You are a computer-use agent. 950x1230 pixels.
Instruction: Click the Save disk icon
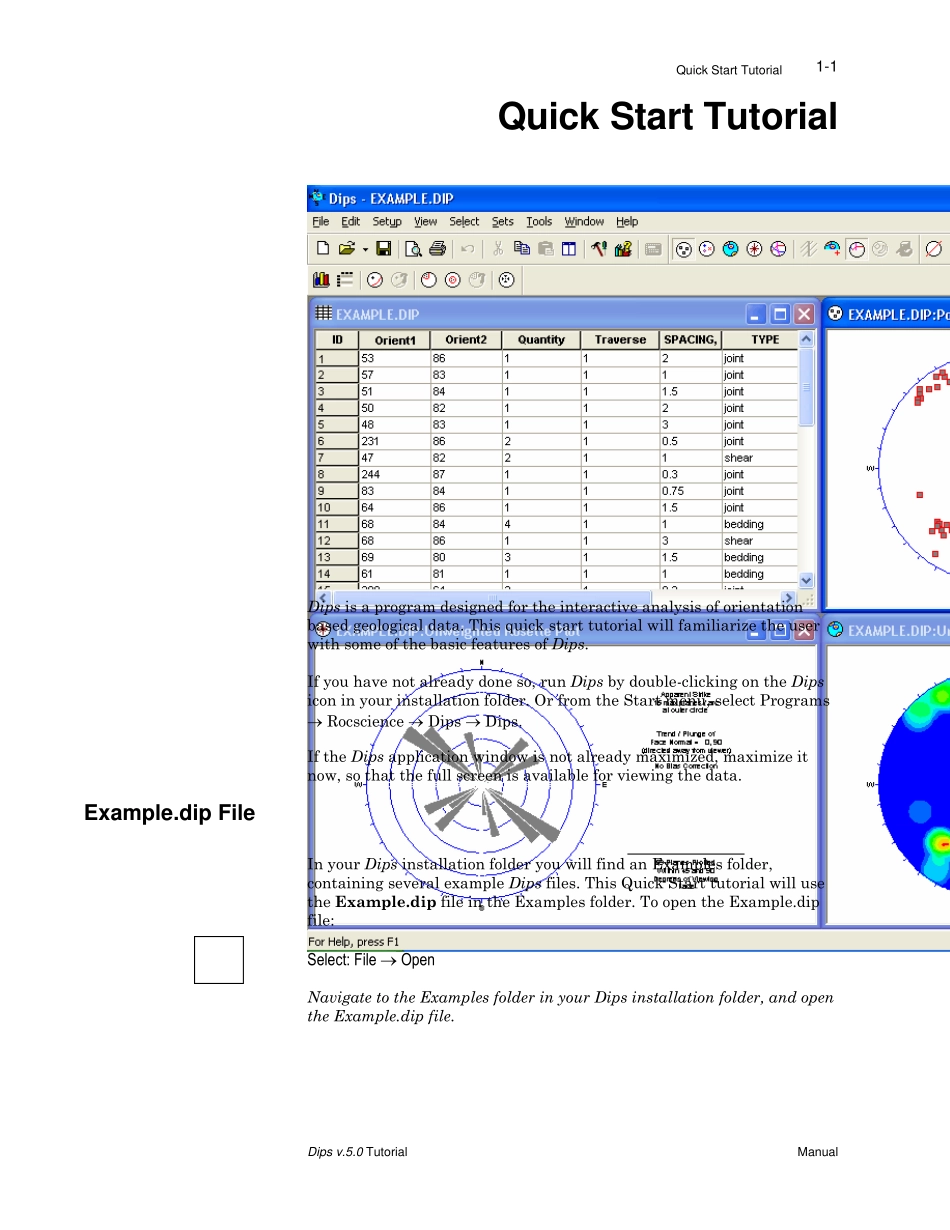coord(383,249)
